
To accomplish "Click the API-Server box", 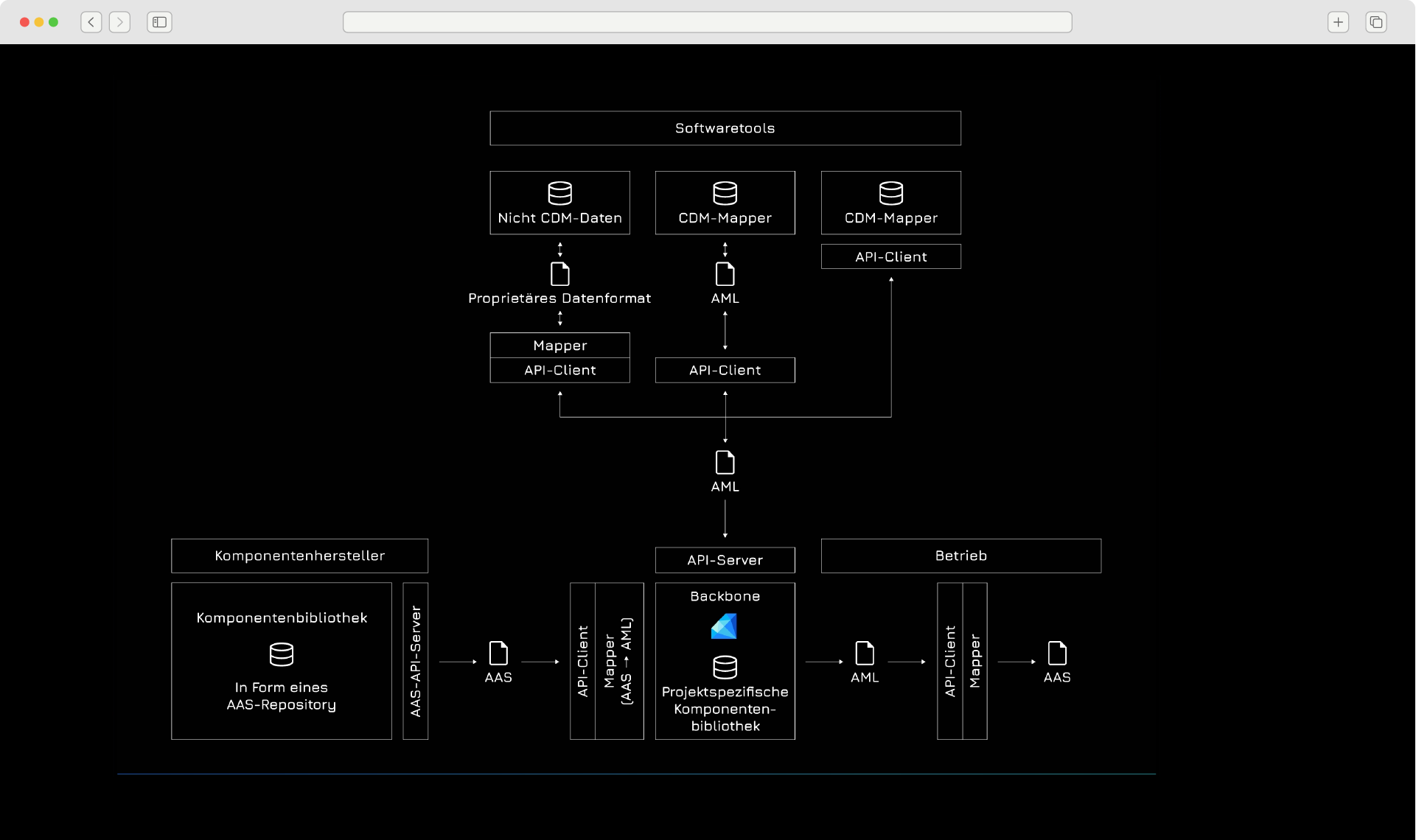I will coord(725,560).
